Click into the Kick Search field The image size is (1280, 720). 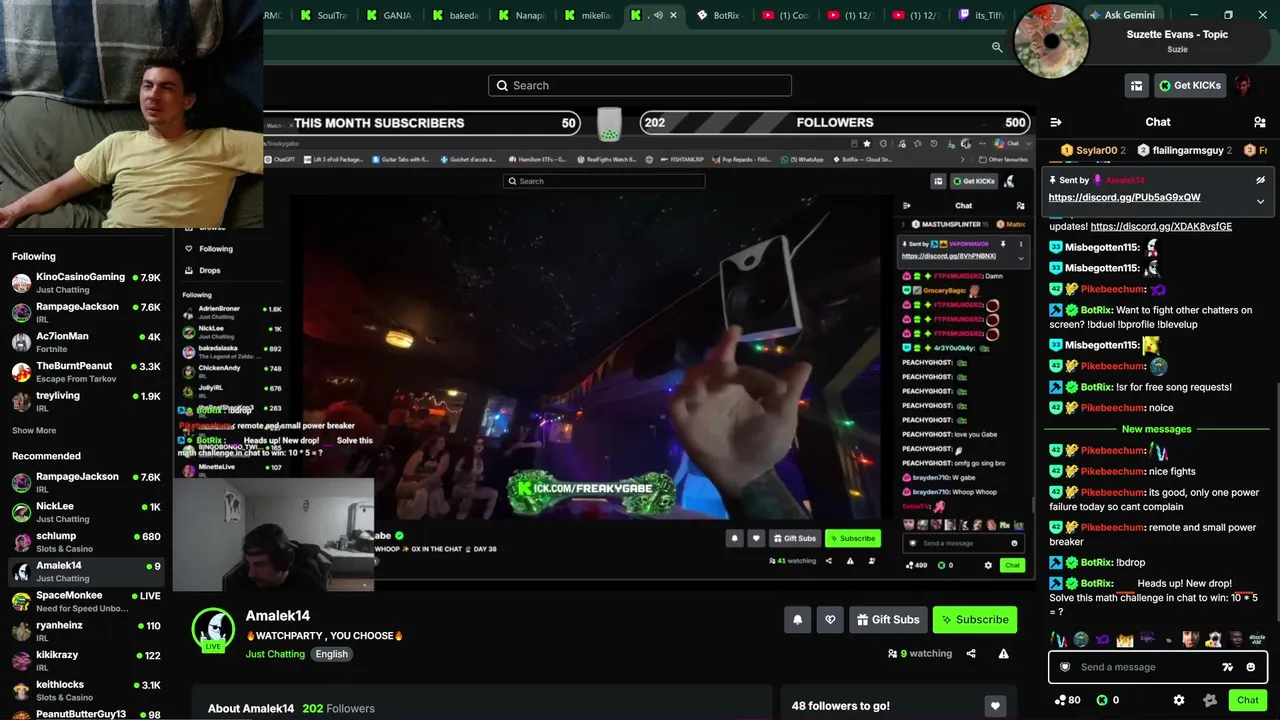(640, 86)
